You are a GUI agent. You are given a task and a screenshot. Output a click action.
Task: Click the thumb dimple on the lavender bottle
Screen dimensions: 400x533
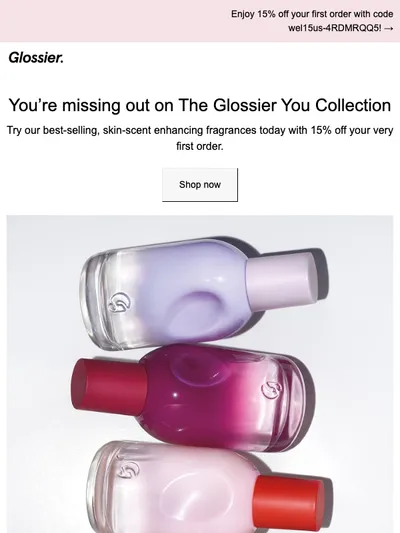pos(201,311)
